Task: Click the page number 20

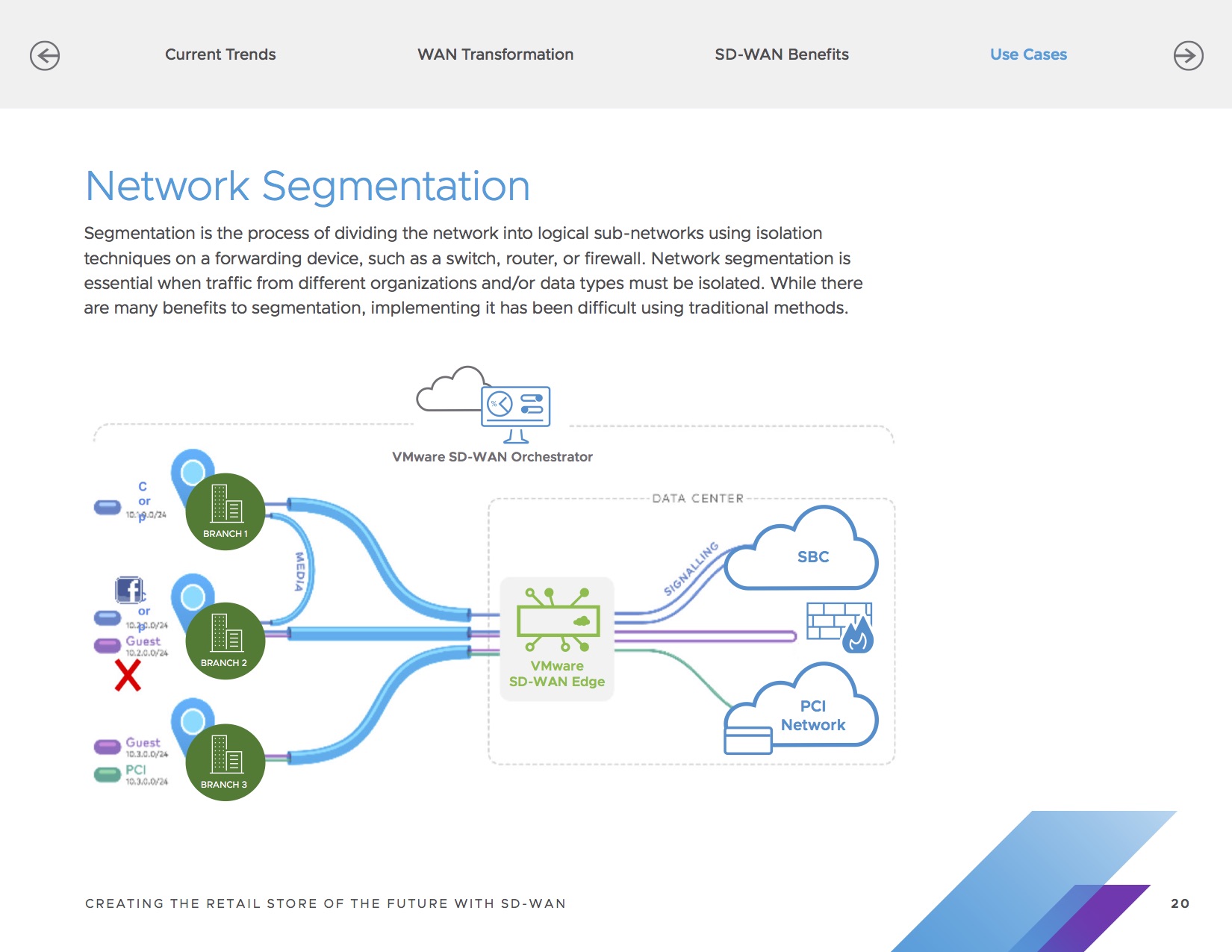Action: pyautogui.click(x=1180, y=903)
